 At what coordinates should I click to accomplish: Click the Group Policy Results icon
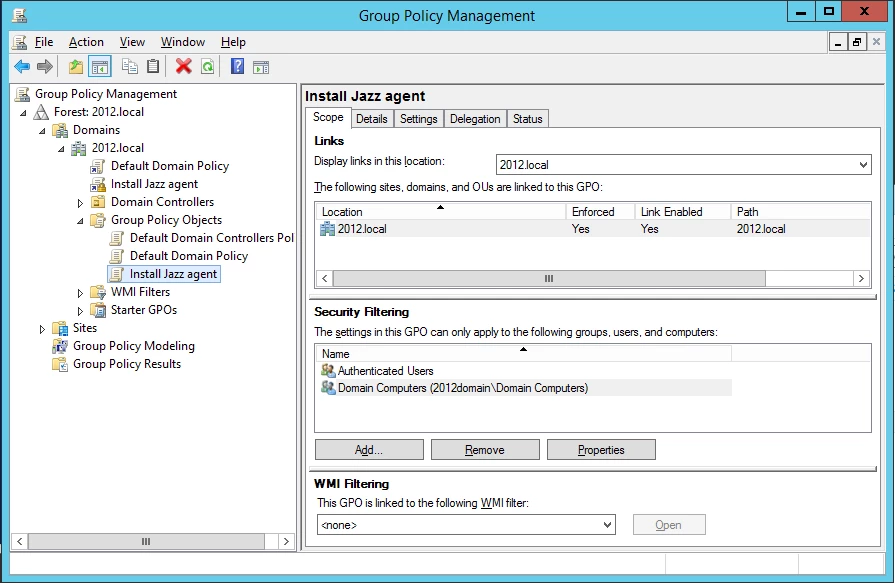point(60,364)
